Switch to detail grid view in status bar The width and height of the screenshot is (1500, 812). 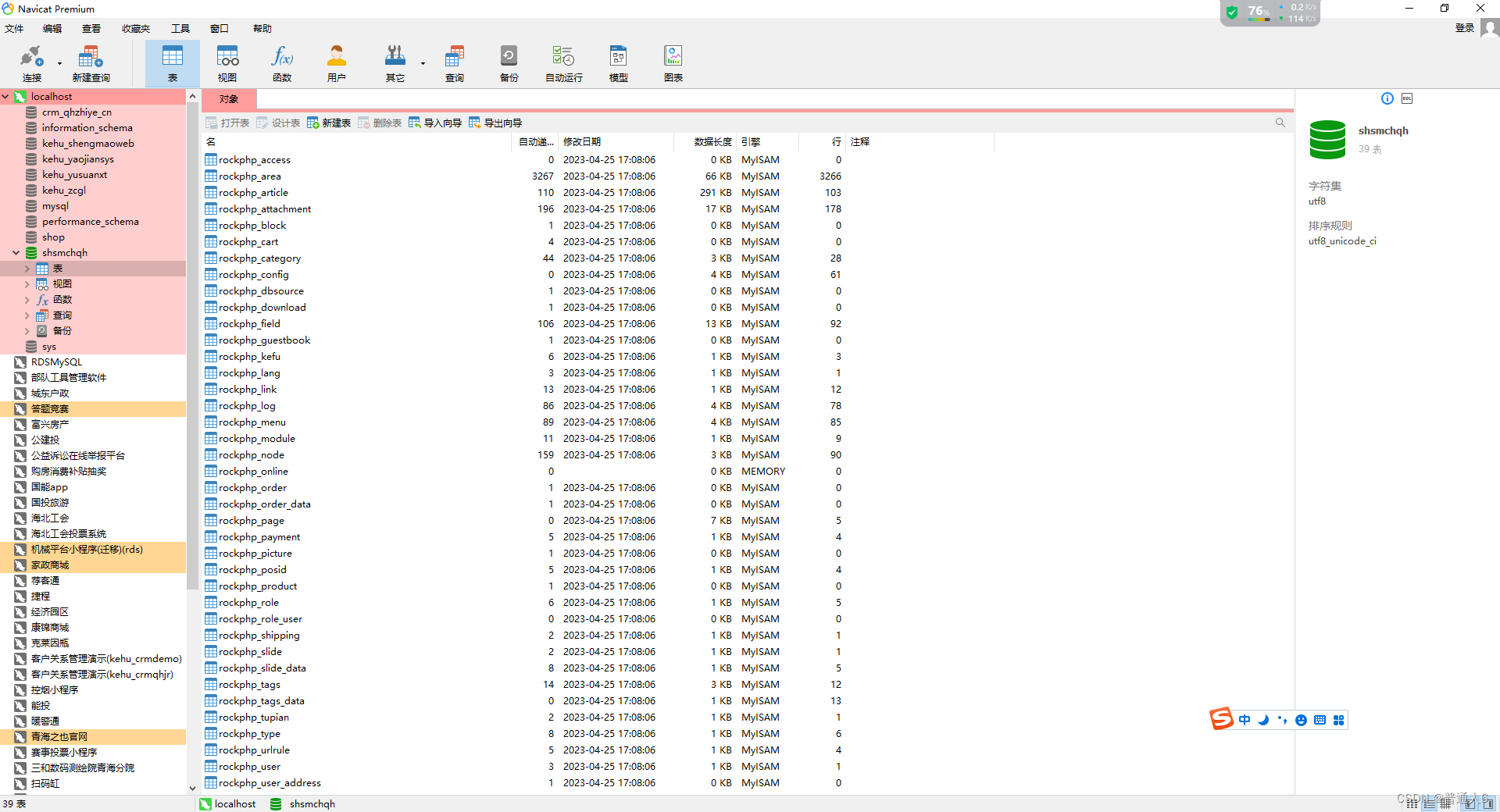click(x=1446, y=803)
